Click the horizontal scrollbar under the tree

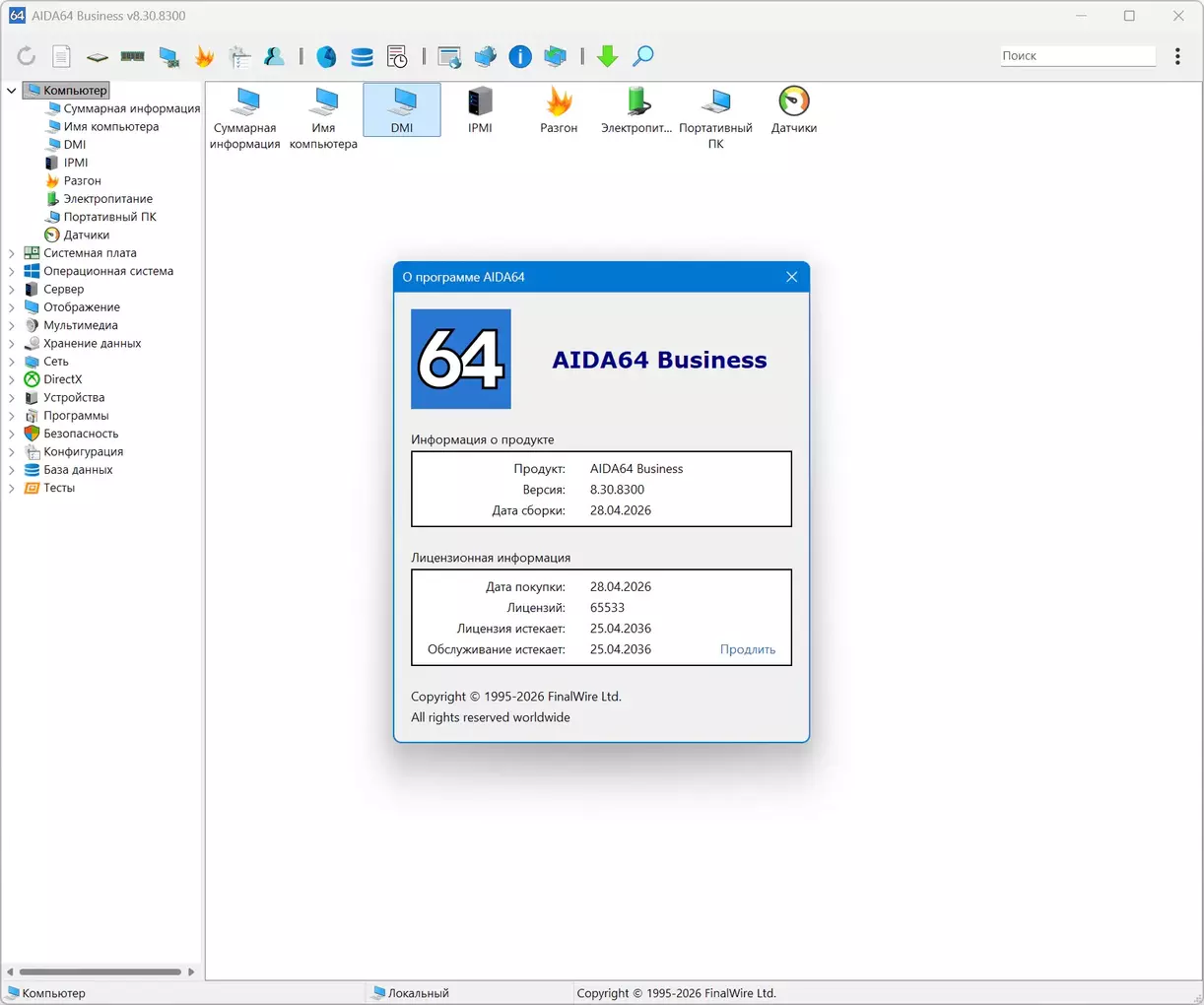coord(100,971)
